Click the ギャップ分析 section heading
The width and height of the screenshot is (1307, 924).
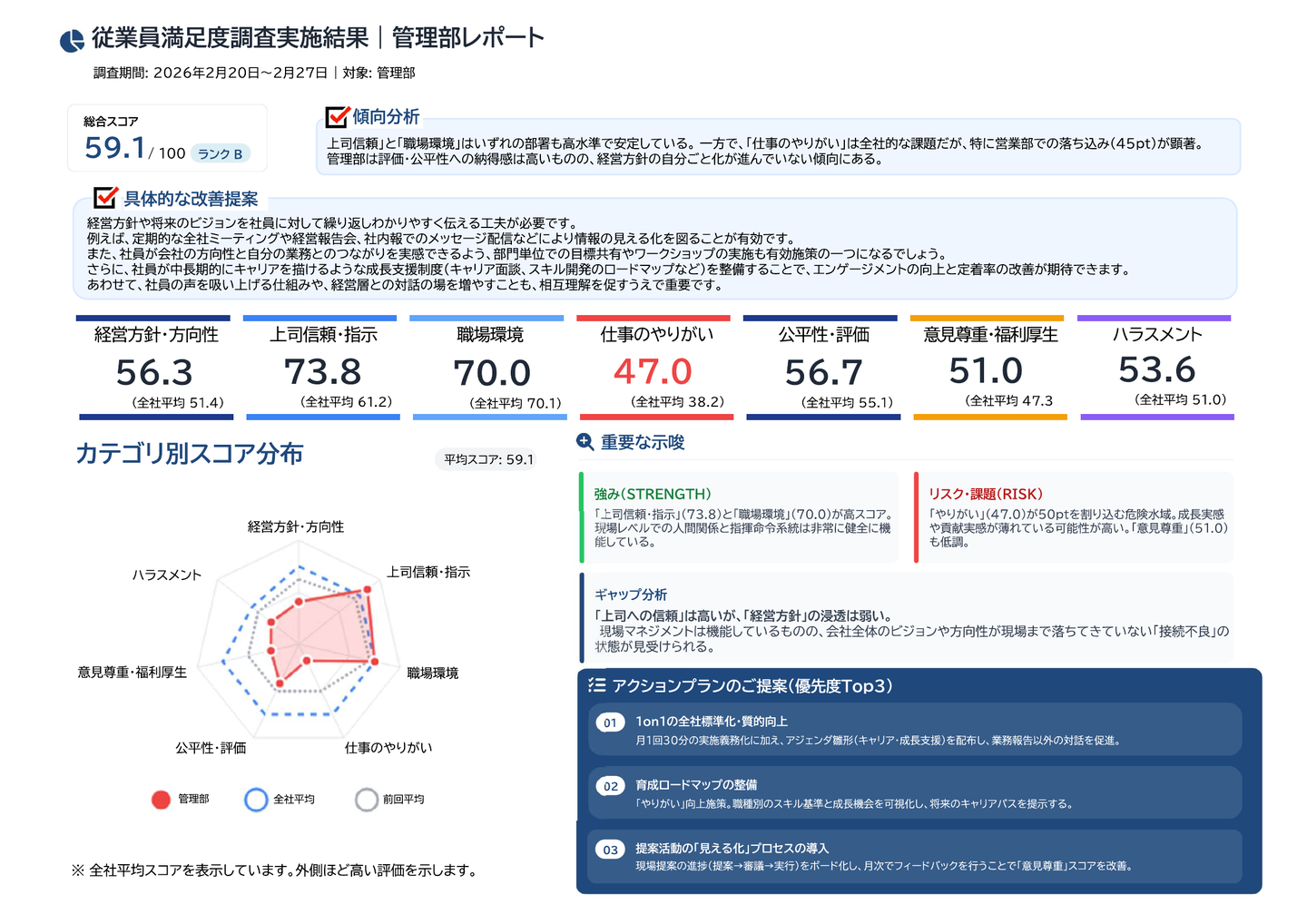(630, 595)
